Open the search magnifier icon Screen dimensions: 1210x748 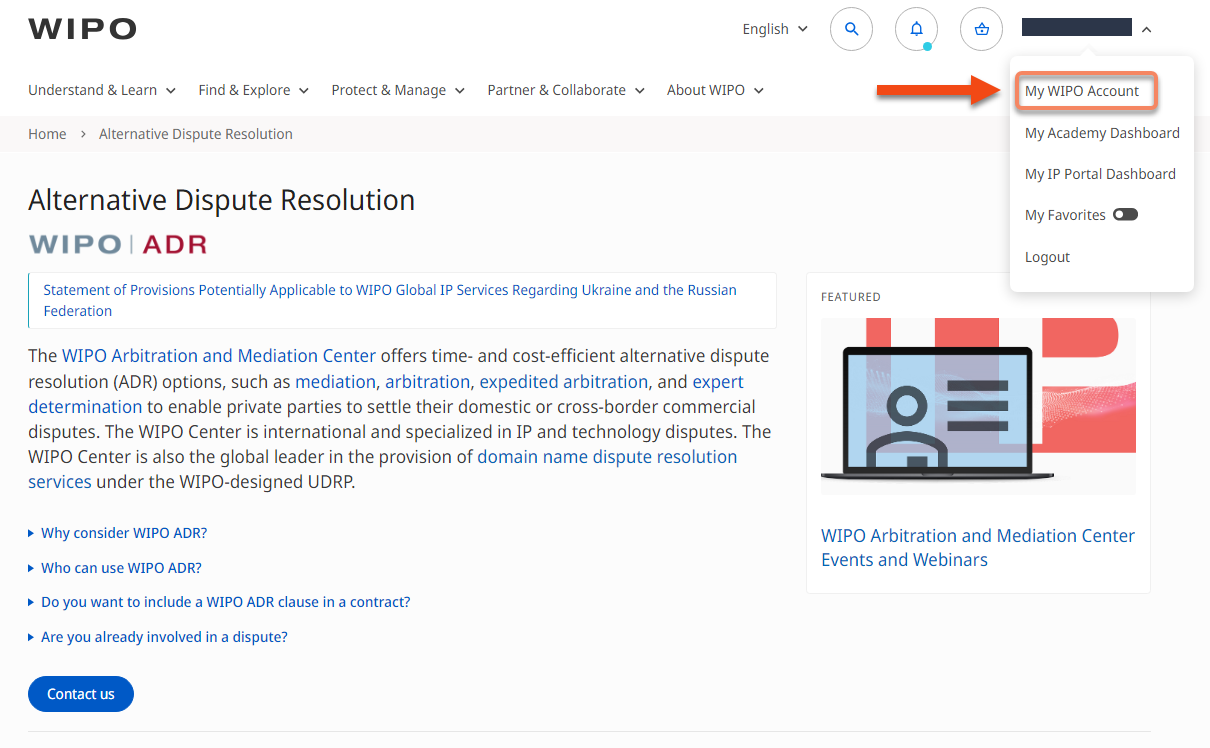[851, 30]
